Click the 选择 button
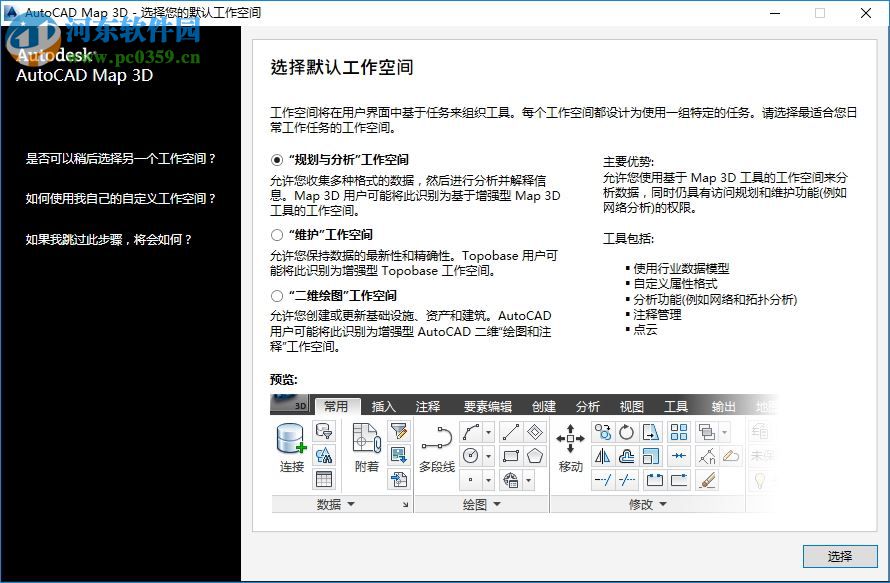Image resolution: width=890 pixels, height=583 pixels. (x=839, y=557)
